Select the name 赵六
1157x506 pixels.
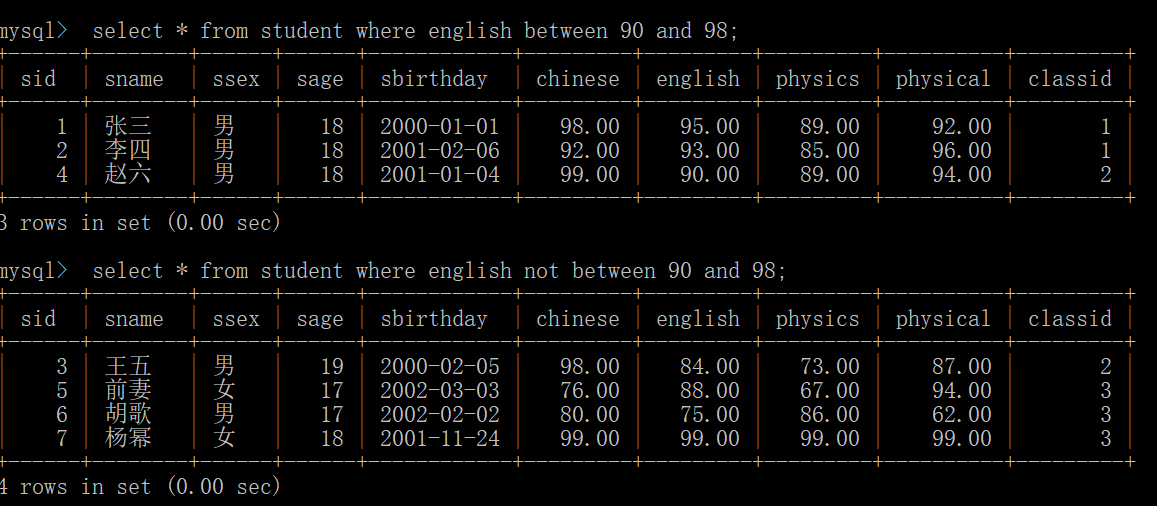tap(128, 174)
